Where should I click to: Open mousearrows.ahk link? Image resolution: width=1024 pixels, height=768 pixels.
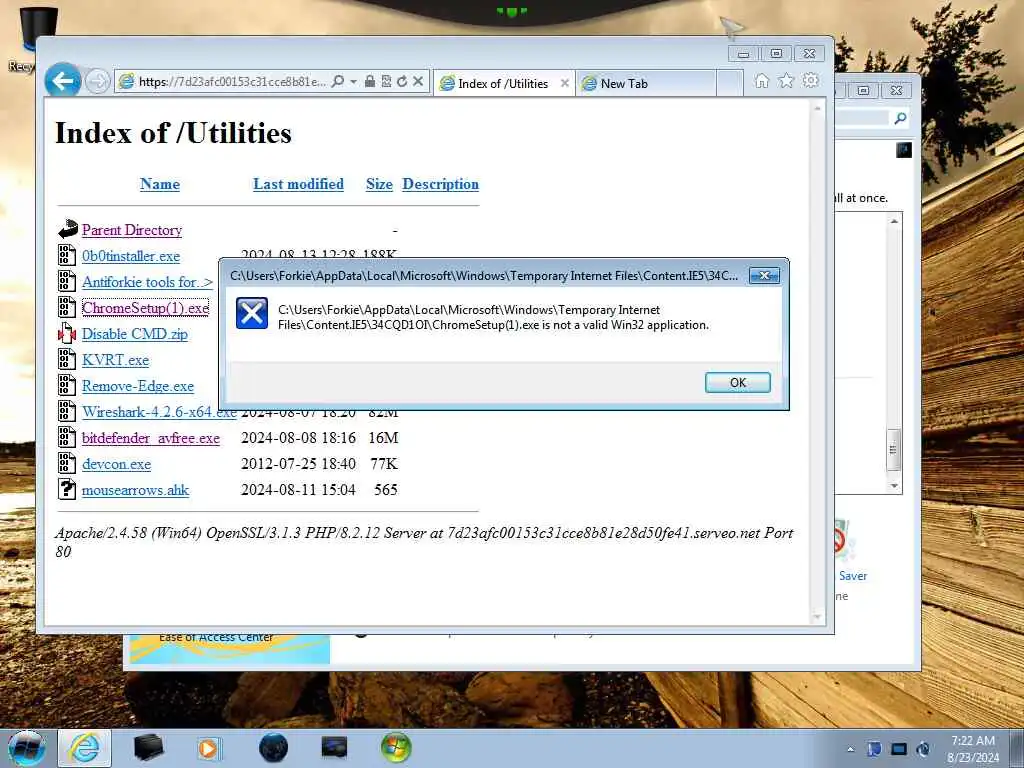pos(135,490)
